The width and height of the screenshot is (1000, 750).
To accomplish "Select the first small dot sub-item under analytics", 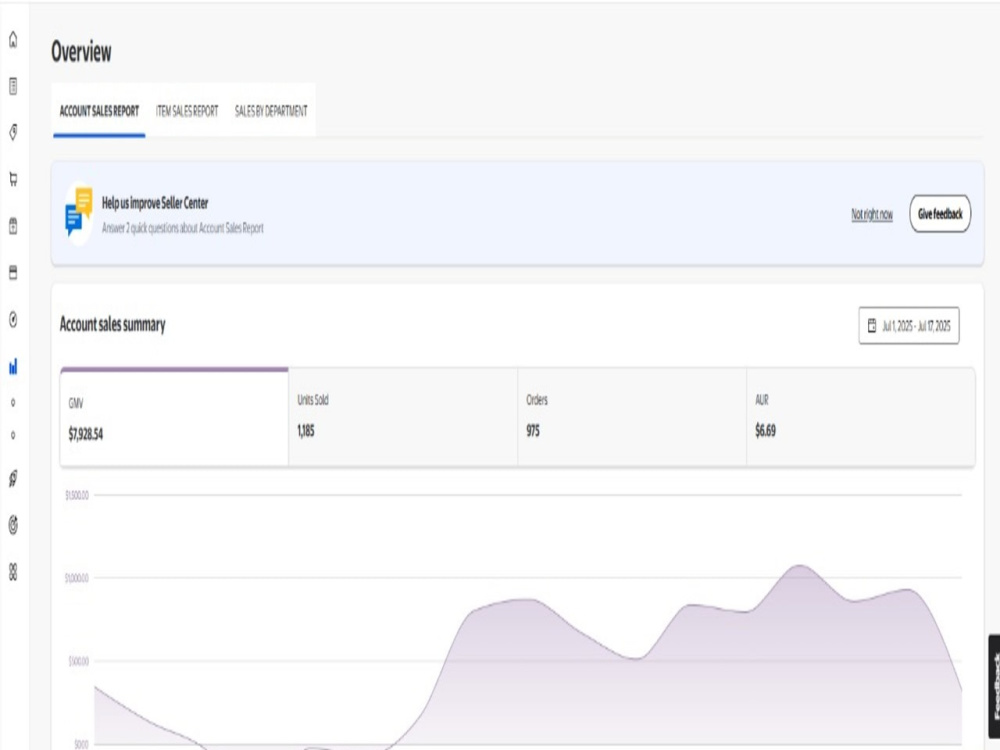I will coord(13,402).
